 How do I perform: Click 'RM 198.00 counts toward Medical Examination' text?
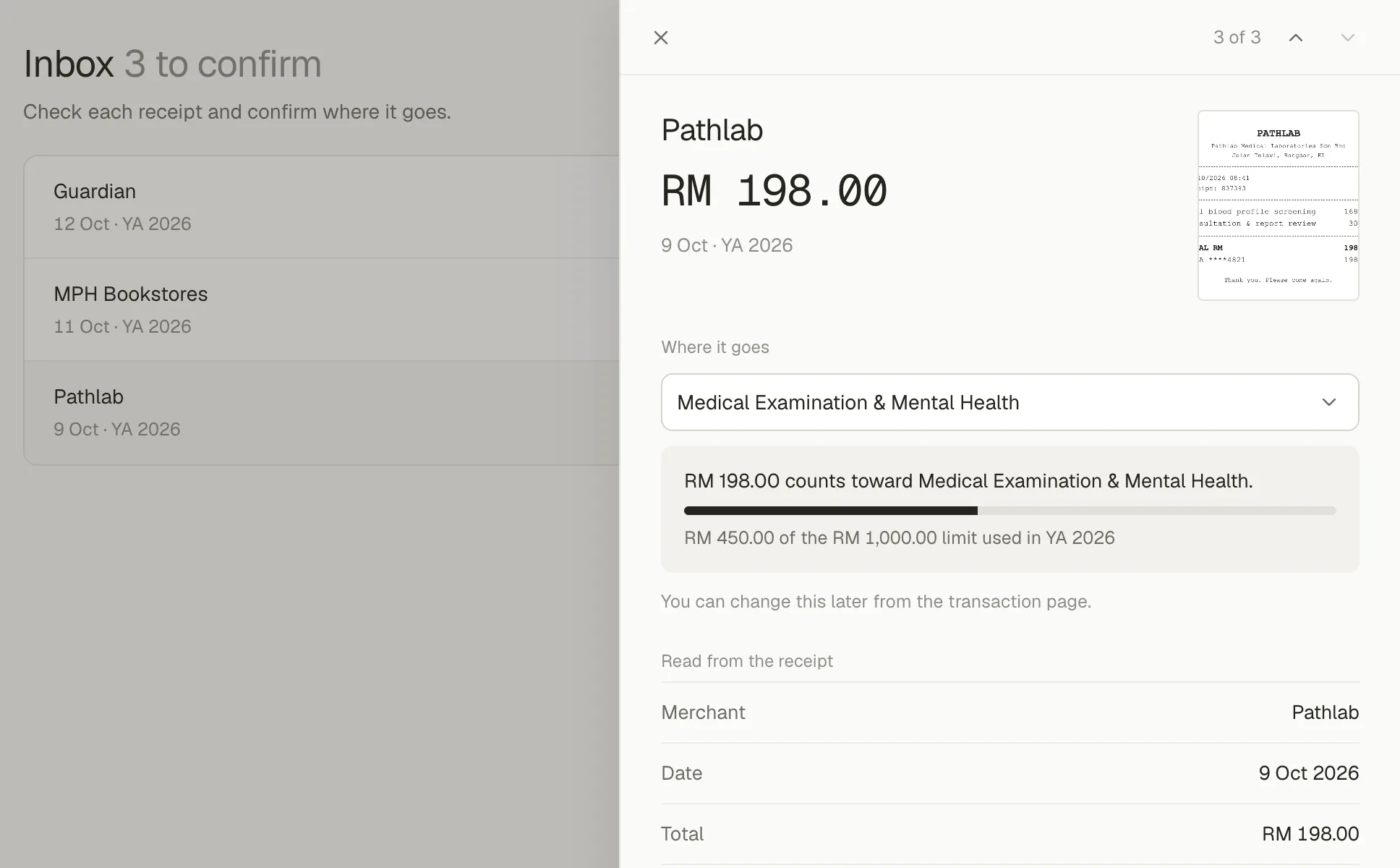click(x=968, y=481)
